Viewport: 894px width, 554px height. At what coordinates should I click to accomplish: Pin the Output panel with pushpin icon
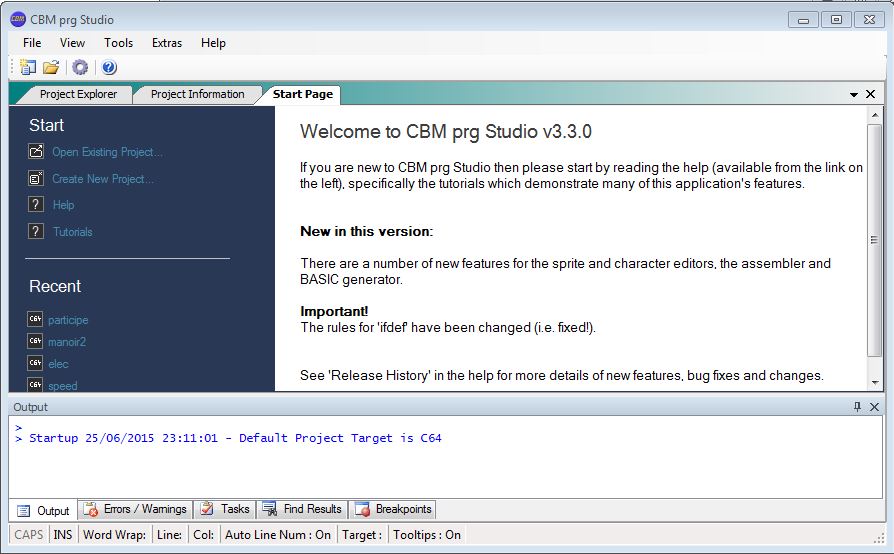click(857, 407)
